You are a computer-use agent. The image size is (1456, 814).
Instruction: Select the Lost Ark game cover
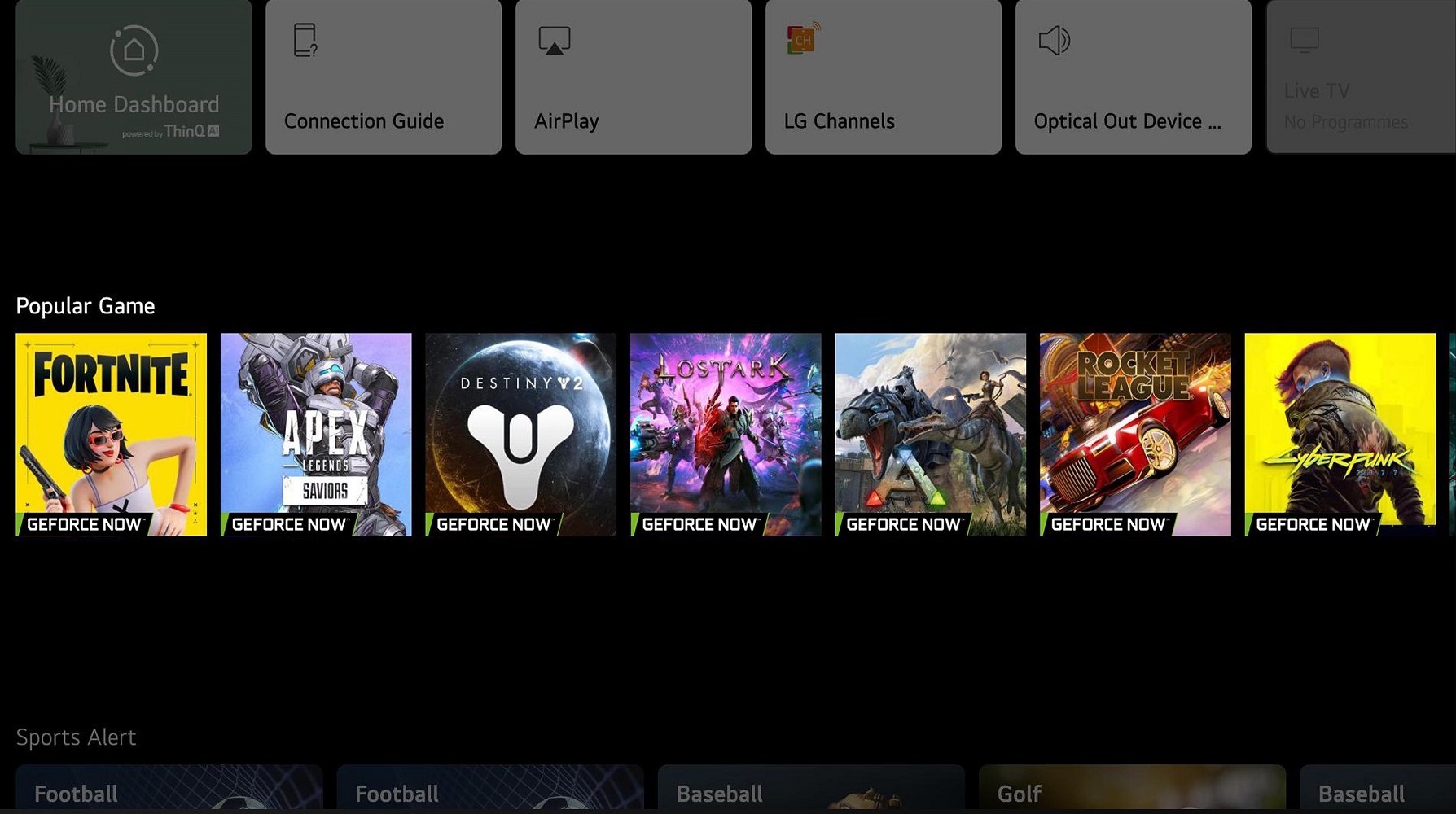tap(726, 435)
